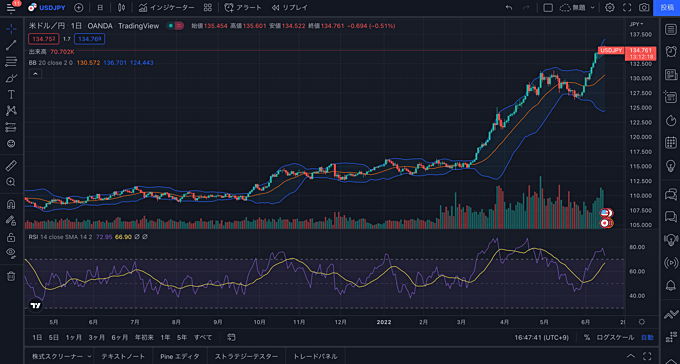Viewport: 680px width, 364px height.
Task: Open the Pine エディタ tab
Action: pyautogui.click(x=180, y=356)
